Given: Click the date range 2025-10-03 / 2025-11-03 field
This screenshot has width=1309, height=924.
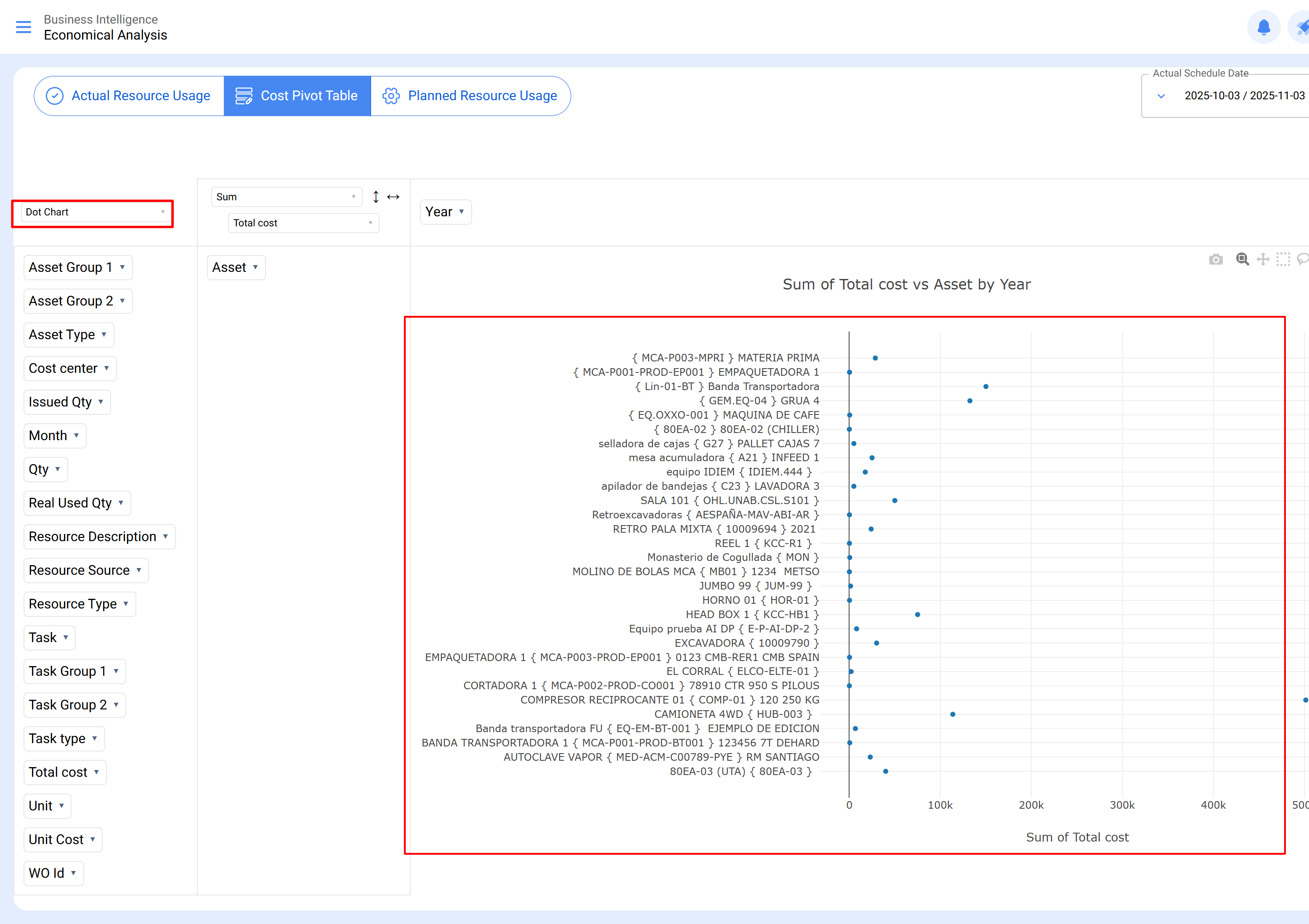Looking at the screenshot, I should pos(1244,96).
